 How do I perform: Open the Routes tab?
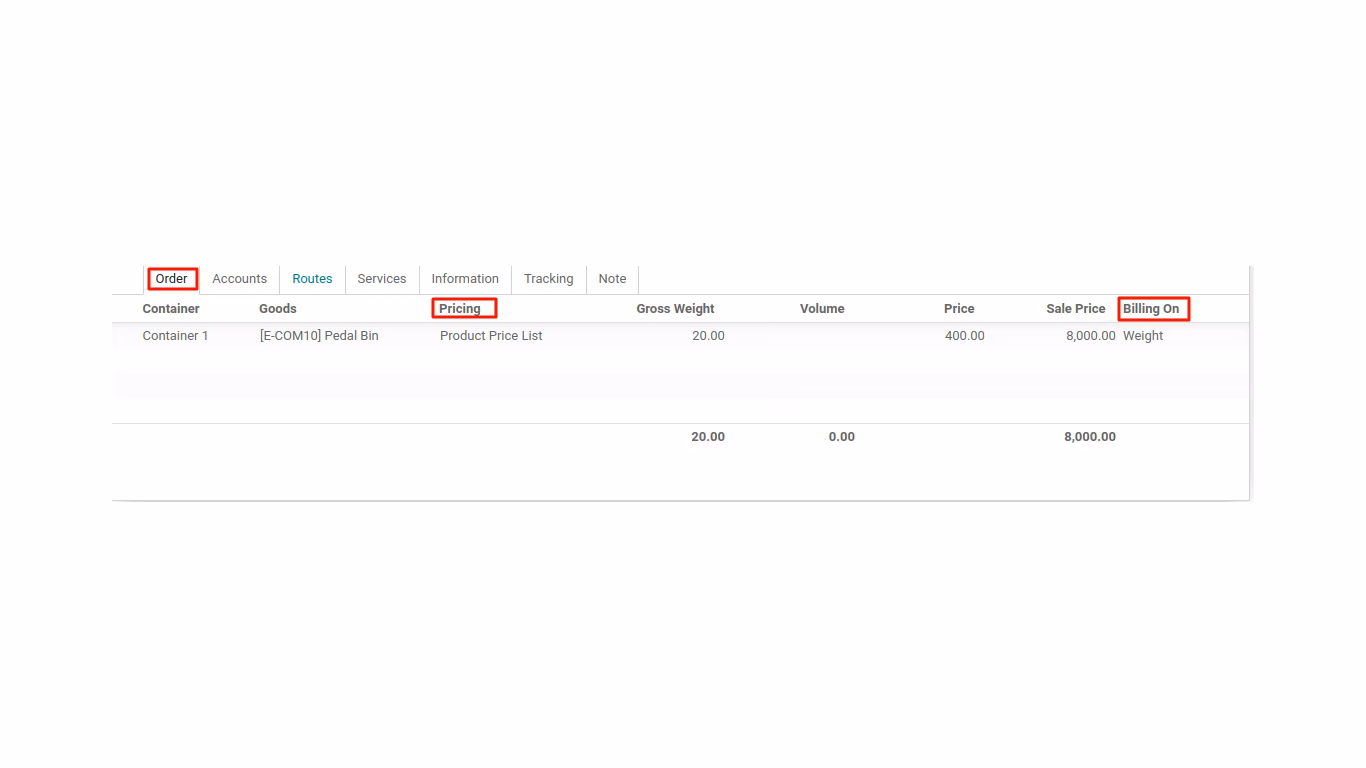click(312, 279)
